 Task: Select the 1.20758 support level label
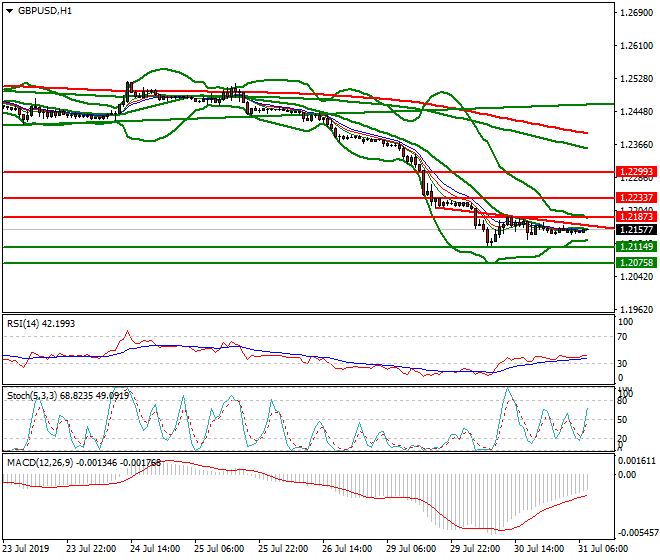[636, 263]
